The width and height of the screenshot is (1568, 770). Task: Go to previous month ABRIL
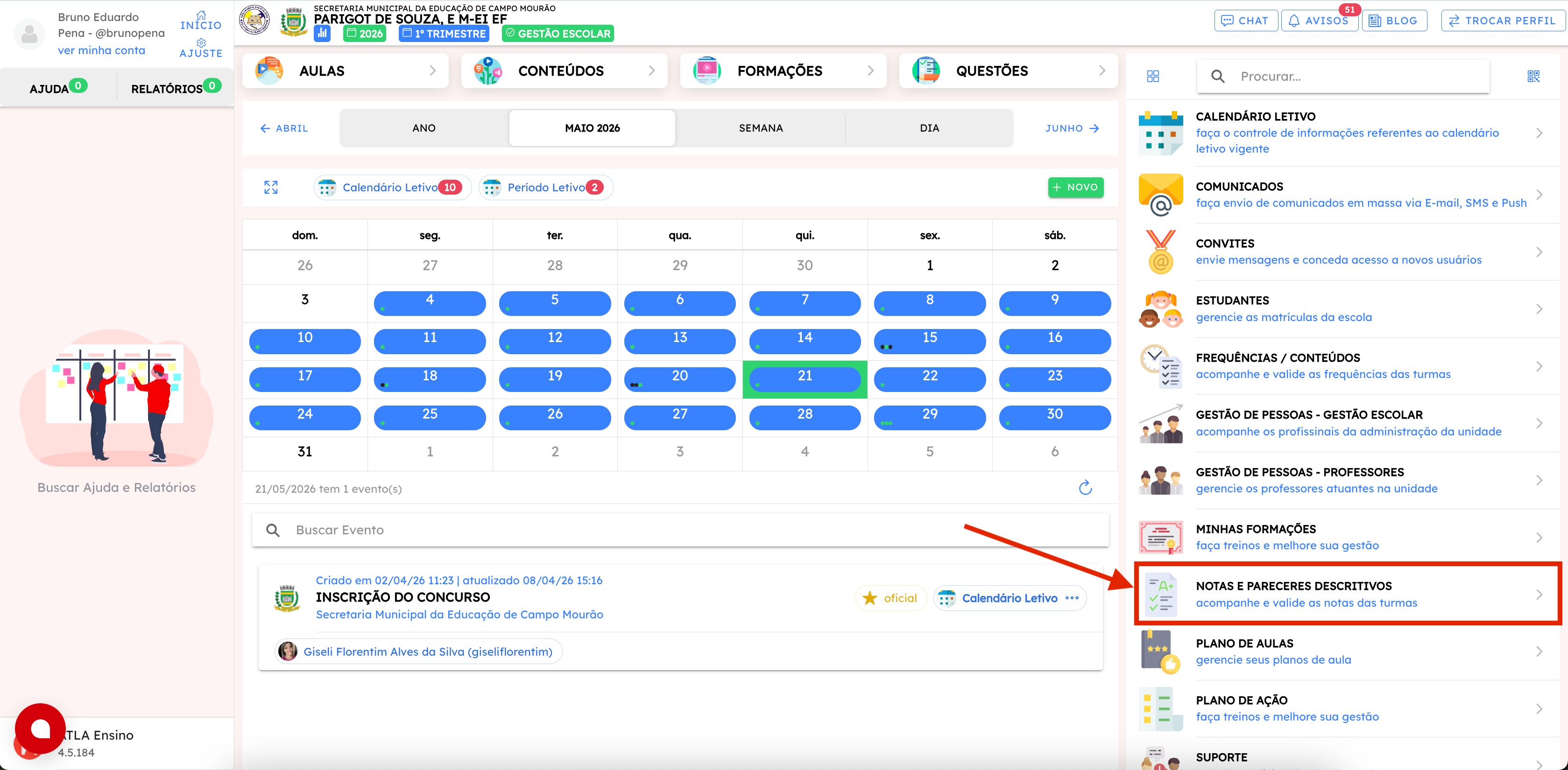tap(284, 128)
